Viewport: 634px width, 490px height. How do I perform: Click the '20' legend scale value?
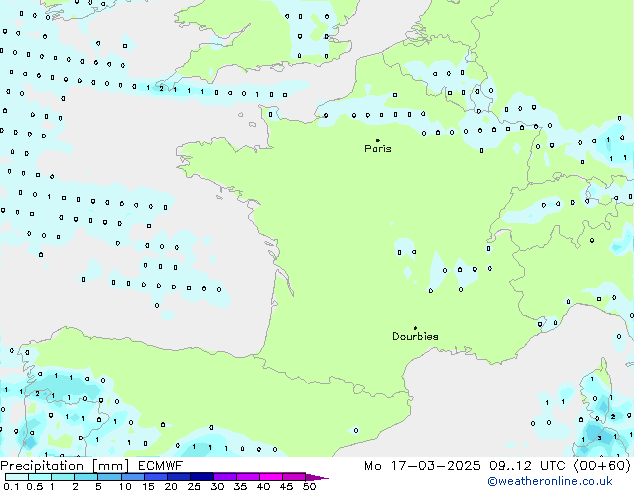pyautogui.click(x=171, y=486)
